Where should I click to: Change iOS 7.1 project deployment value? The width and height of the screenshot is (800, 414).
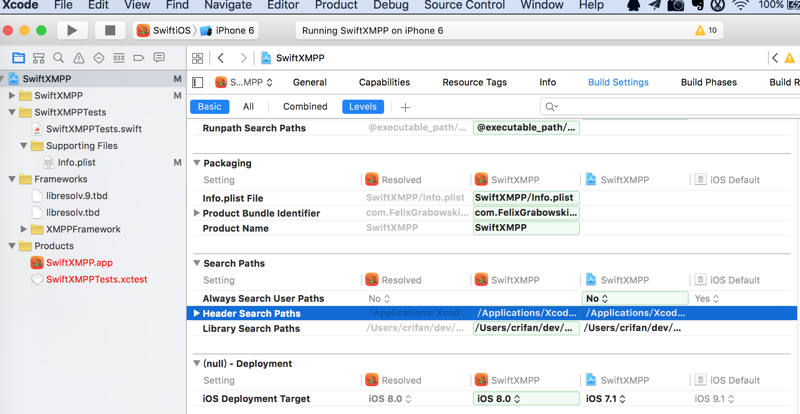pos(606,399)
